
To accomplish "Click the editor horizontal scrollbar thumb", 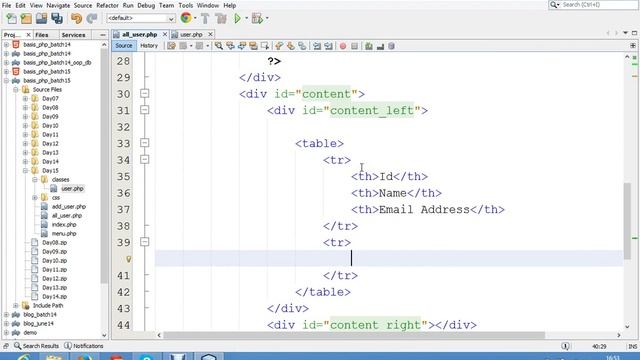I will pos(354,335).
